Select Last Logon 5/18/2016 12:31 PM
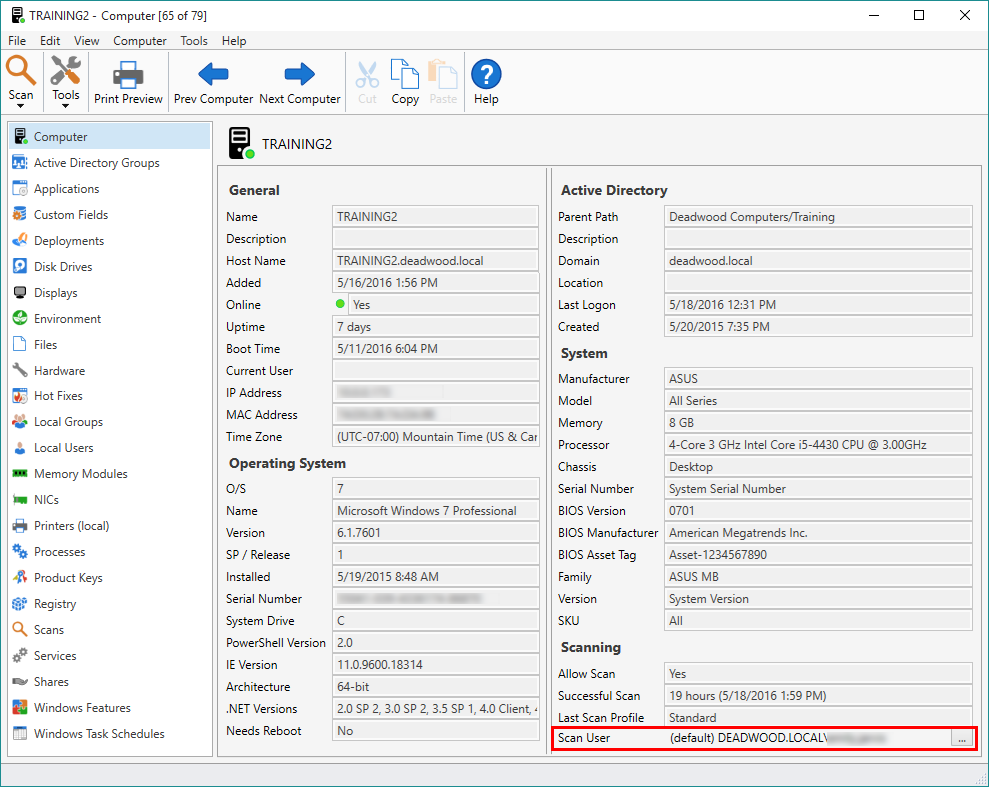 pos(818,305)
